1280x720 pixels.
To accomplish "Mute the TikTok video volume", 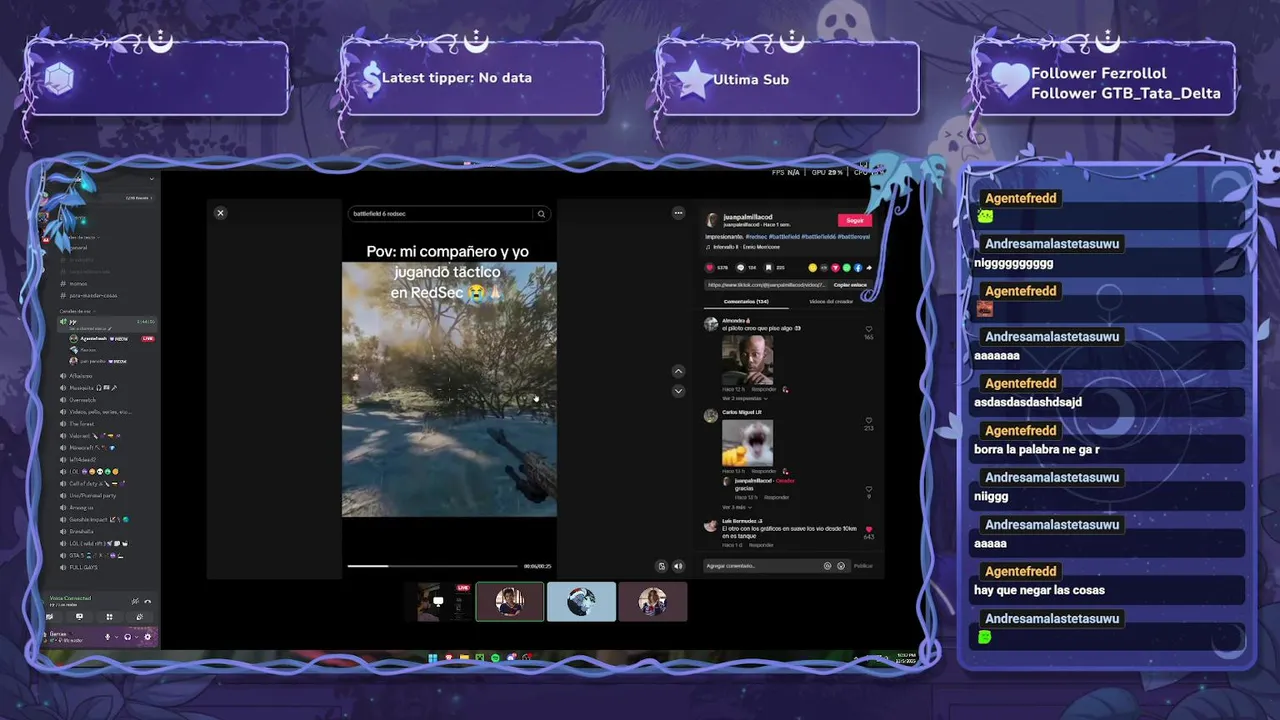I will point(678,566).
